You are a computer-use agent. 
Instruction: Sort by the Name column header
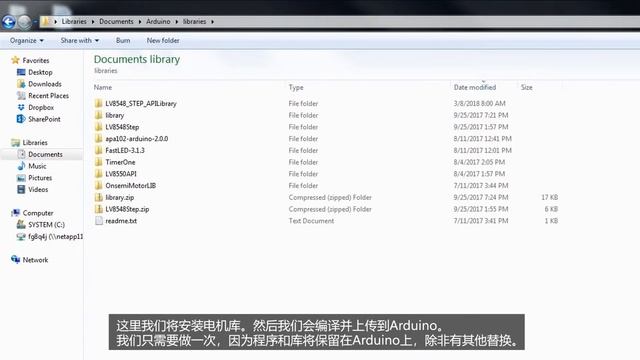coord(103,87)
